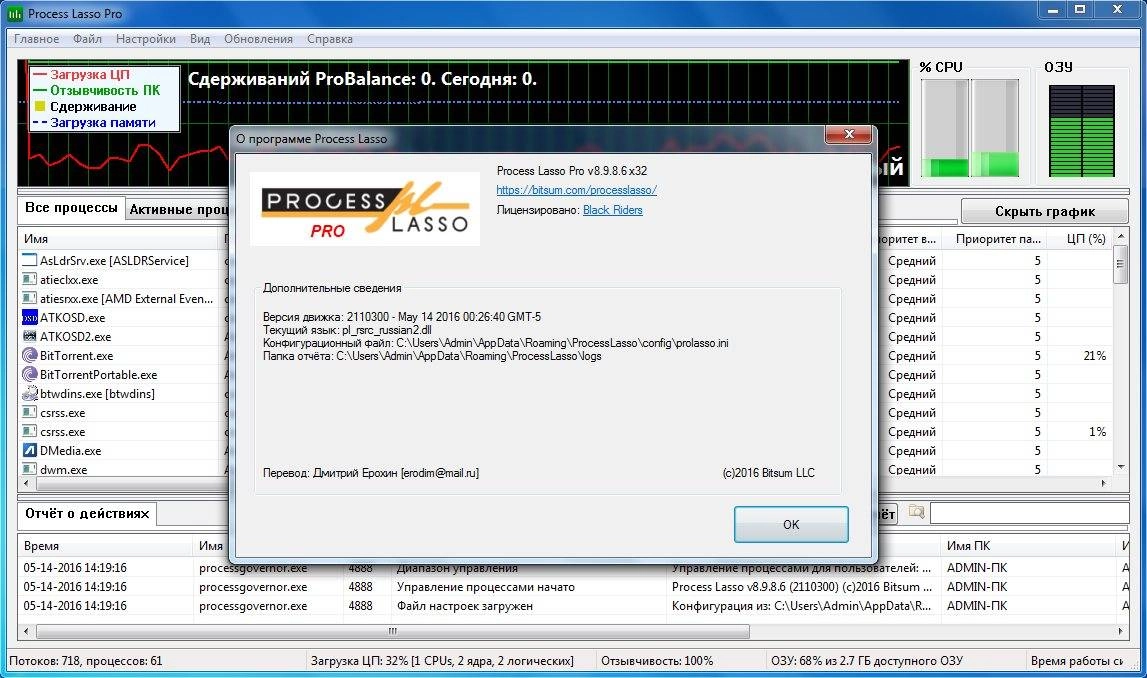Click the Process Lasso Pro logo
The width and height of the screenshot is (1147, 678).
(365, 208)
